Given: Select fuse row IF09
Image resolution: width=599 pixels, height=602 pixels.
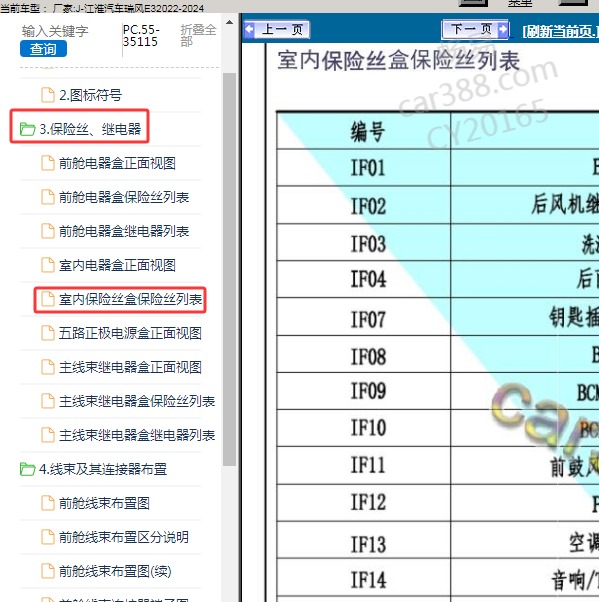Looking at the screenshot, I should [x=438, y=391].
